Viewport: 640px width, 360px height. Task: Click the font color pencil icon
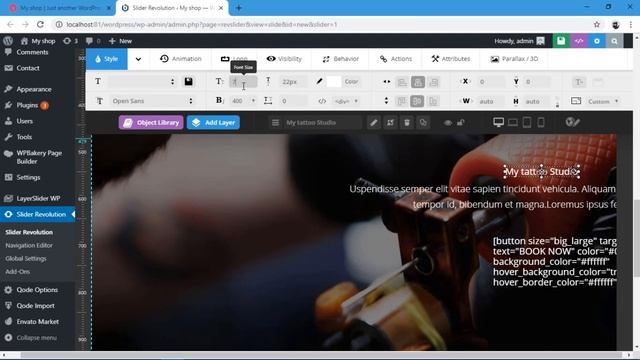(x=319, y=81)
